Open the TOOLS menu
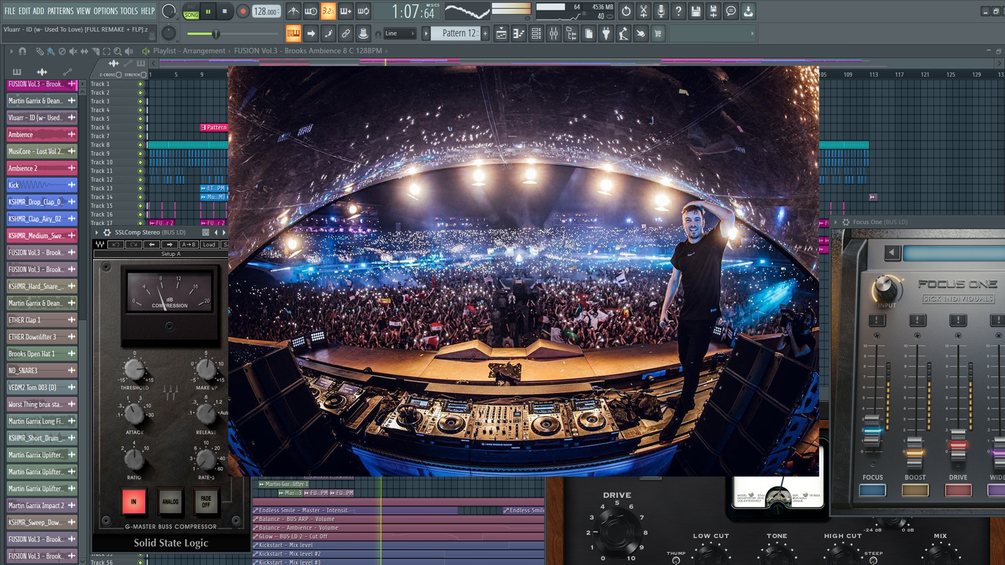Image resolution: width=1005 pixels, height=565 pixels. [x=129, y=11]
